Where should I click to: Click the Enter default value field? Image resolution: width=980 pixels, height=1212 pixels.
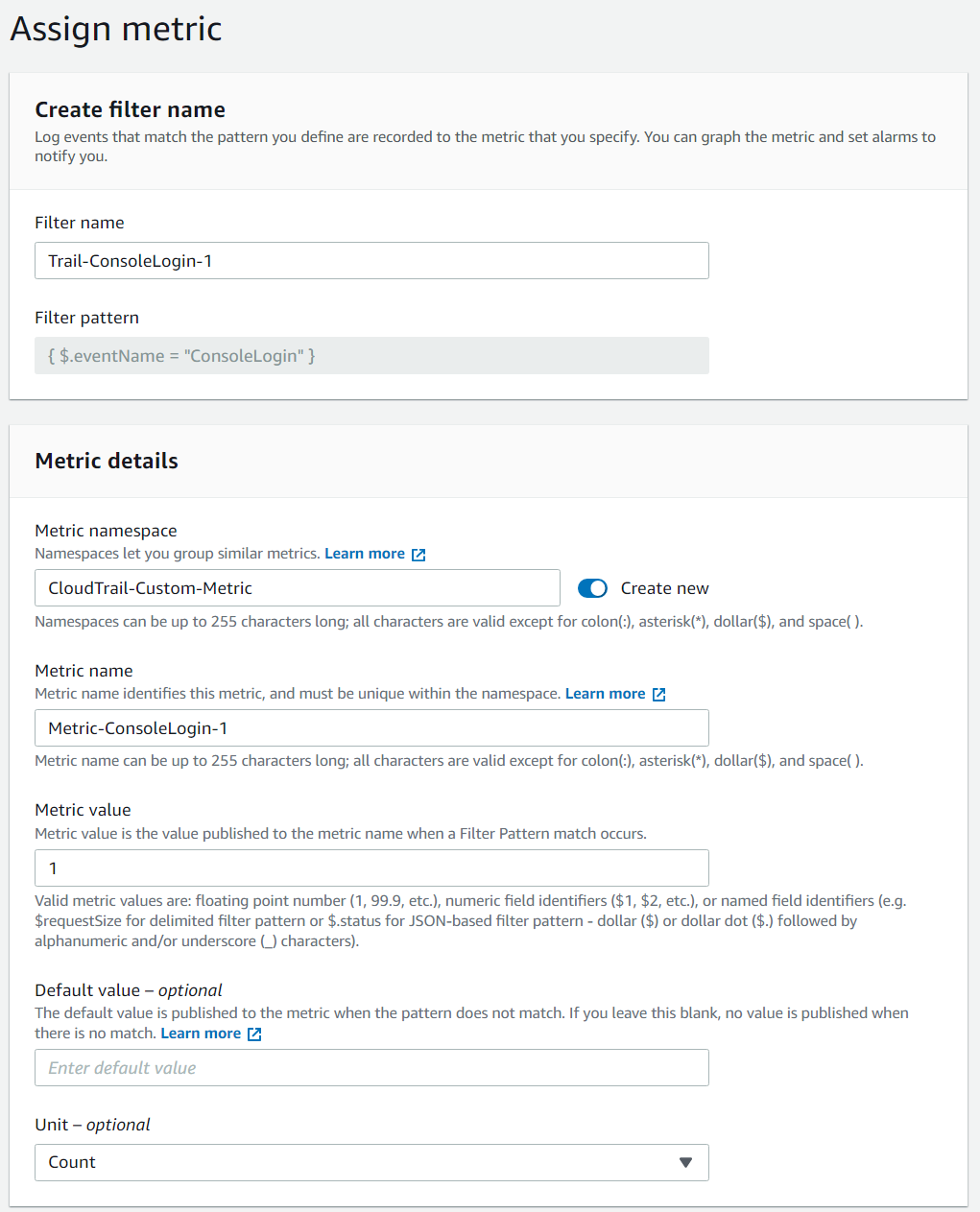coord(371,1068)
